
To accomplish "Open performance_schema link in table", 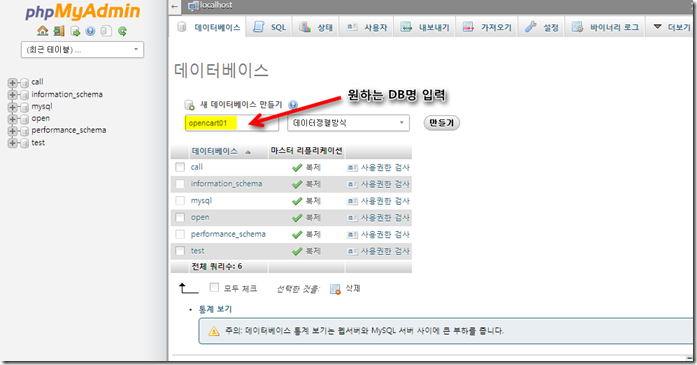I will tap(228, 234).
